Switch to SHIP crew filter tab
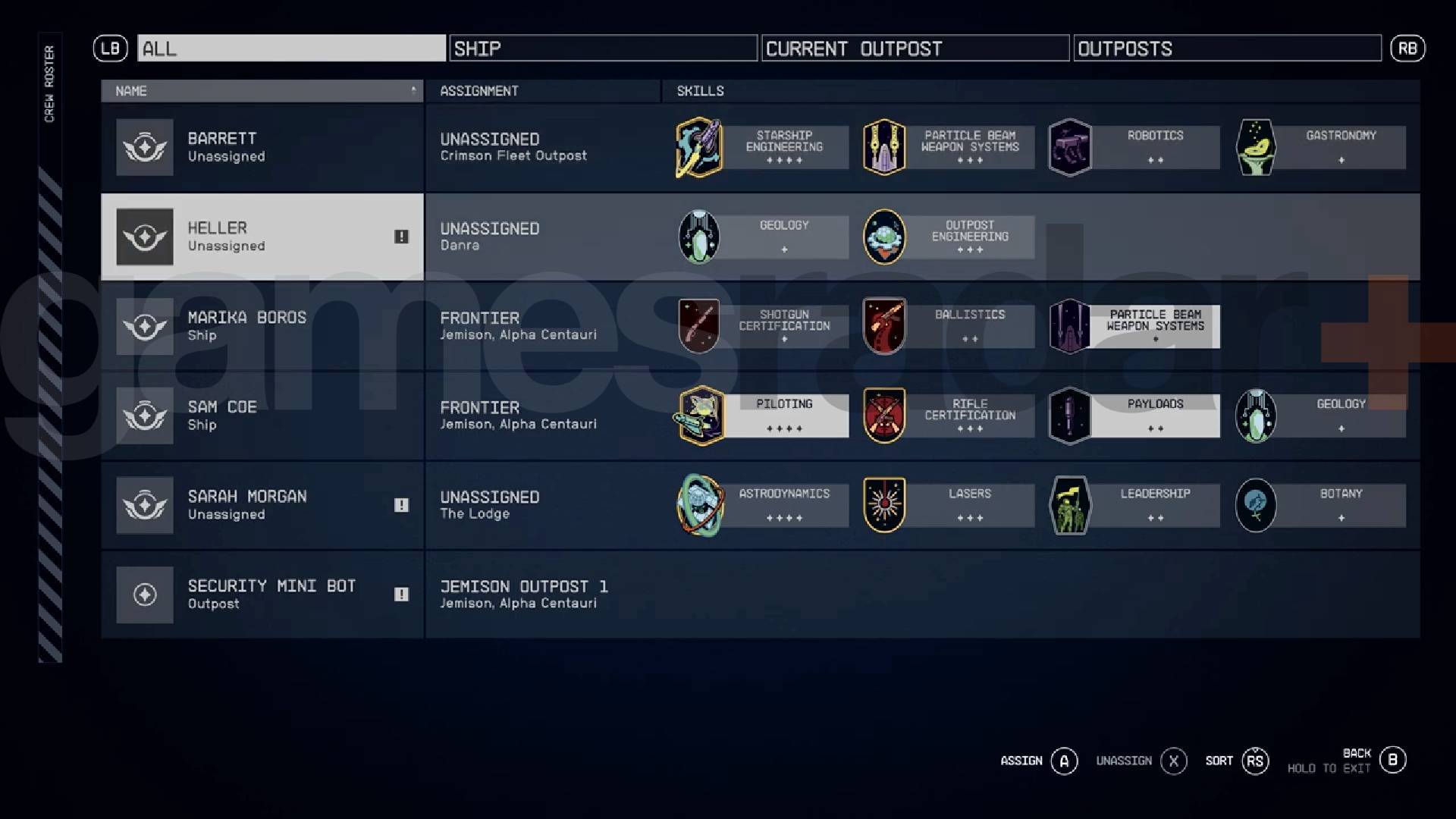This screenshot has height=819, width=1456. (x=600, y=48)
